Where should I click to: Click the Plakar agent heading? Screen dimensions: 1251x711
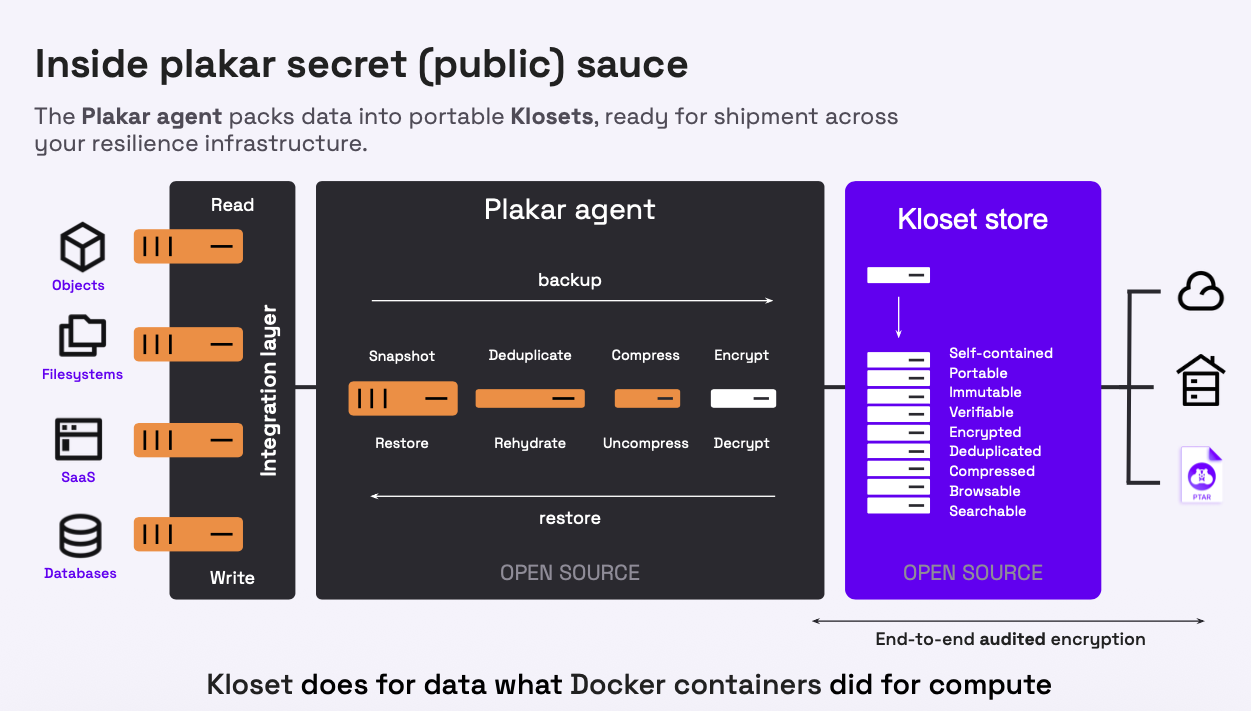(x=569, y=210)
